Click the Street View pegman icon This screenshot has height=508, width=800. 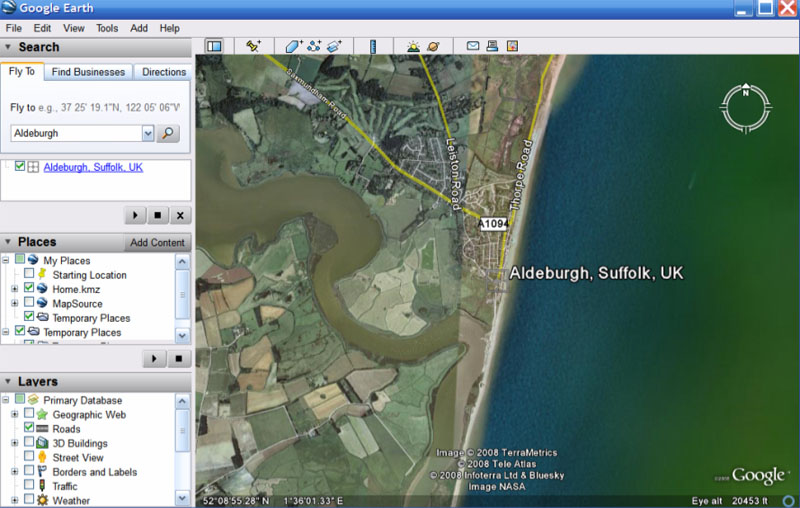(x=42, y=457)
